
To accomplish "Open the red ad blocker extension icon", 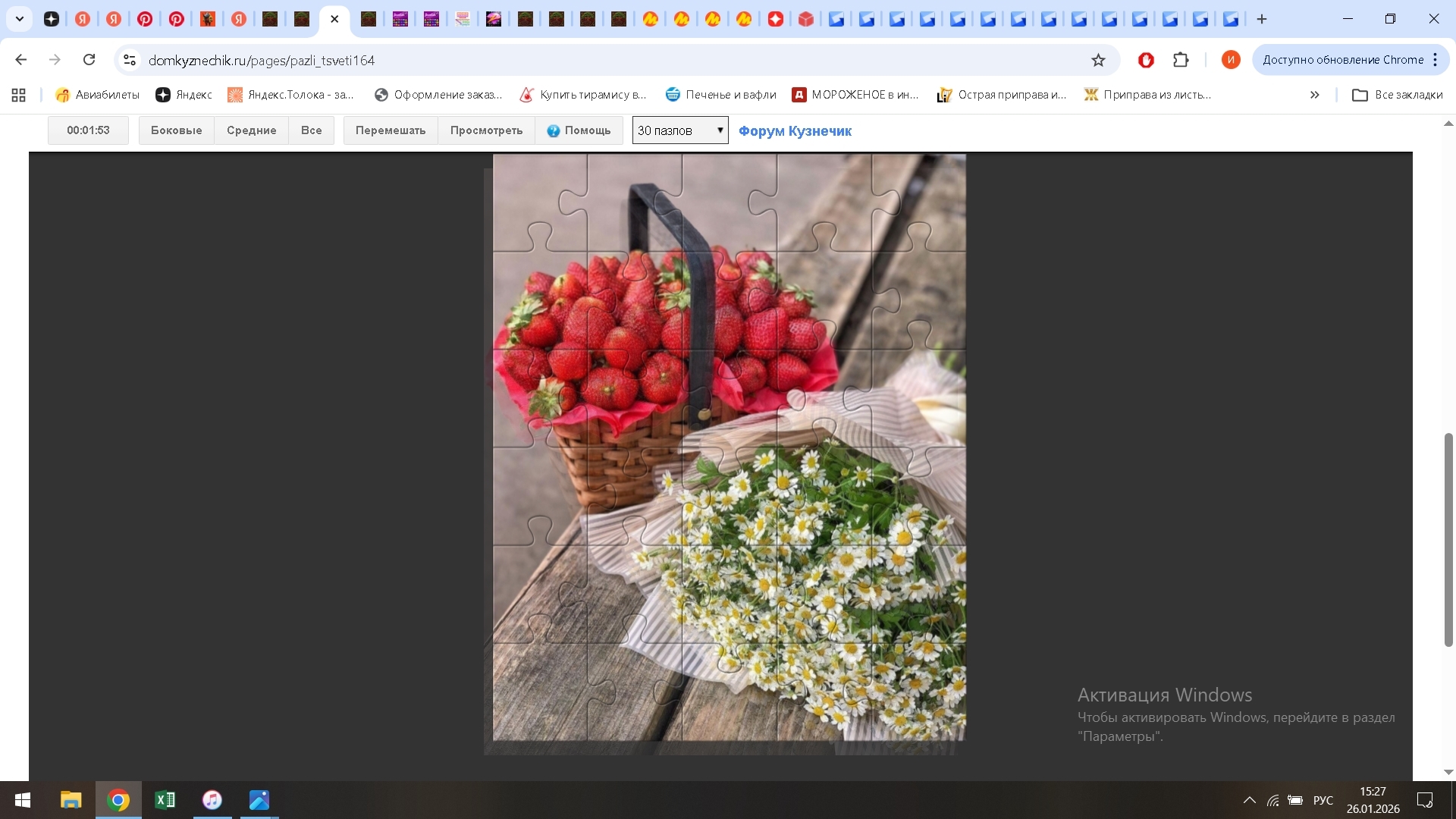I will click(x=1146, y=60).
